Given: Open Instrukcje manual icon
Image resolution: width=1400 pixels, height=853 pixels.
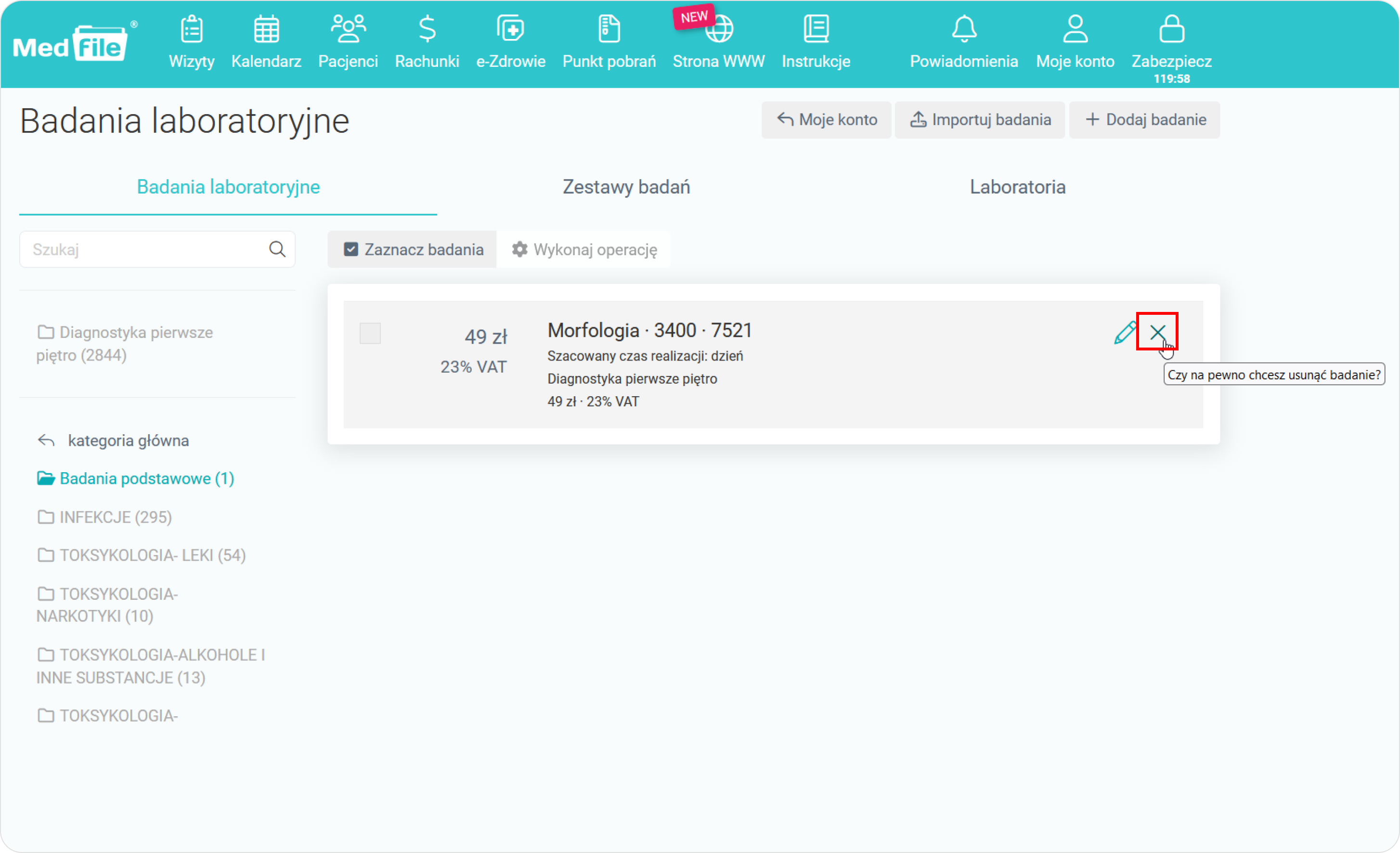Looking at the screenshot, I should [816, 29].
